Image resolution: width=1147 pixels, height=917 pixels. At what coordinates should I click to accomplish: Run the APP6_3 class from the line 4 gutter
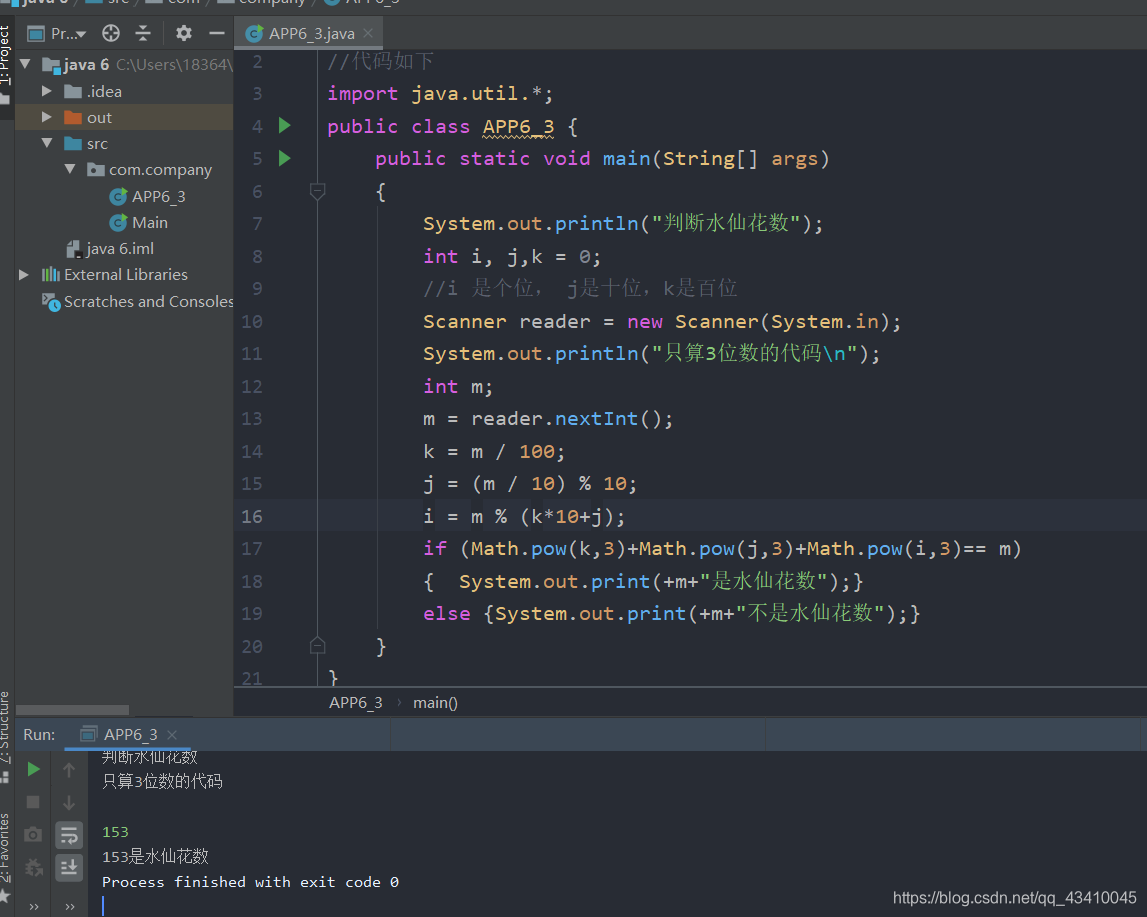pyautogui.click(x=285, y=126)
